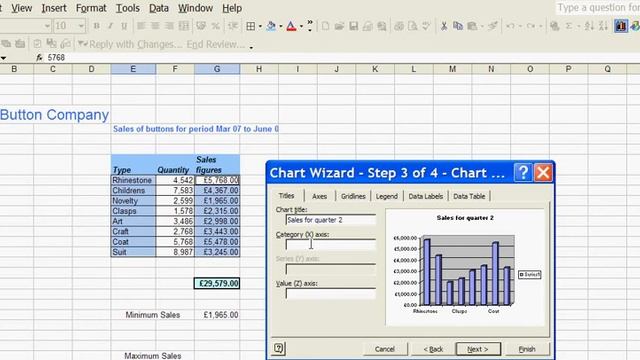Expand the Formatting toolbar options chevron
Viewport: 640px width, 360px height.
coord(310,26)
